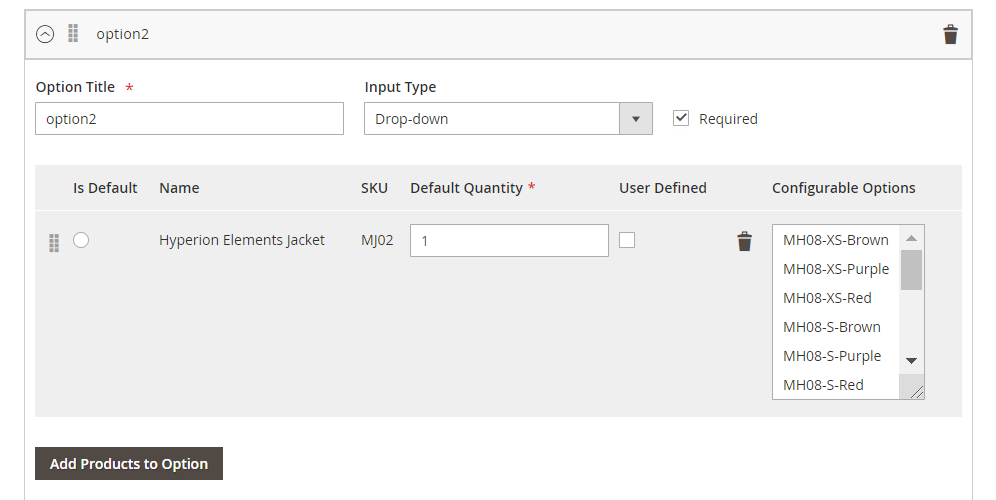Enable the User Defined checkbox
Image resolution: width=996 pixels, height=500 pixels.
(627, 240)
